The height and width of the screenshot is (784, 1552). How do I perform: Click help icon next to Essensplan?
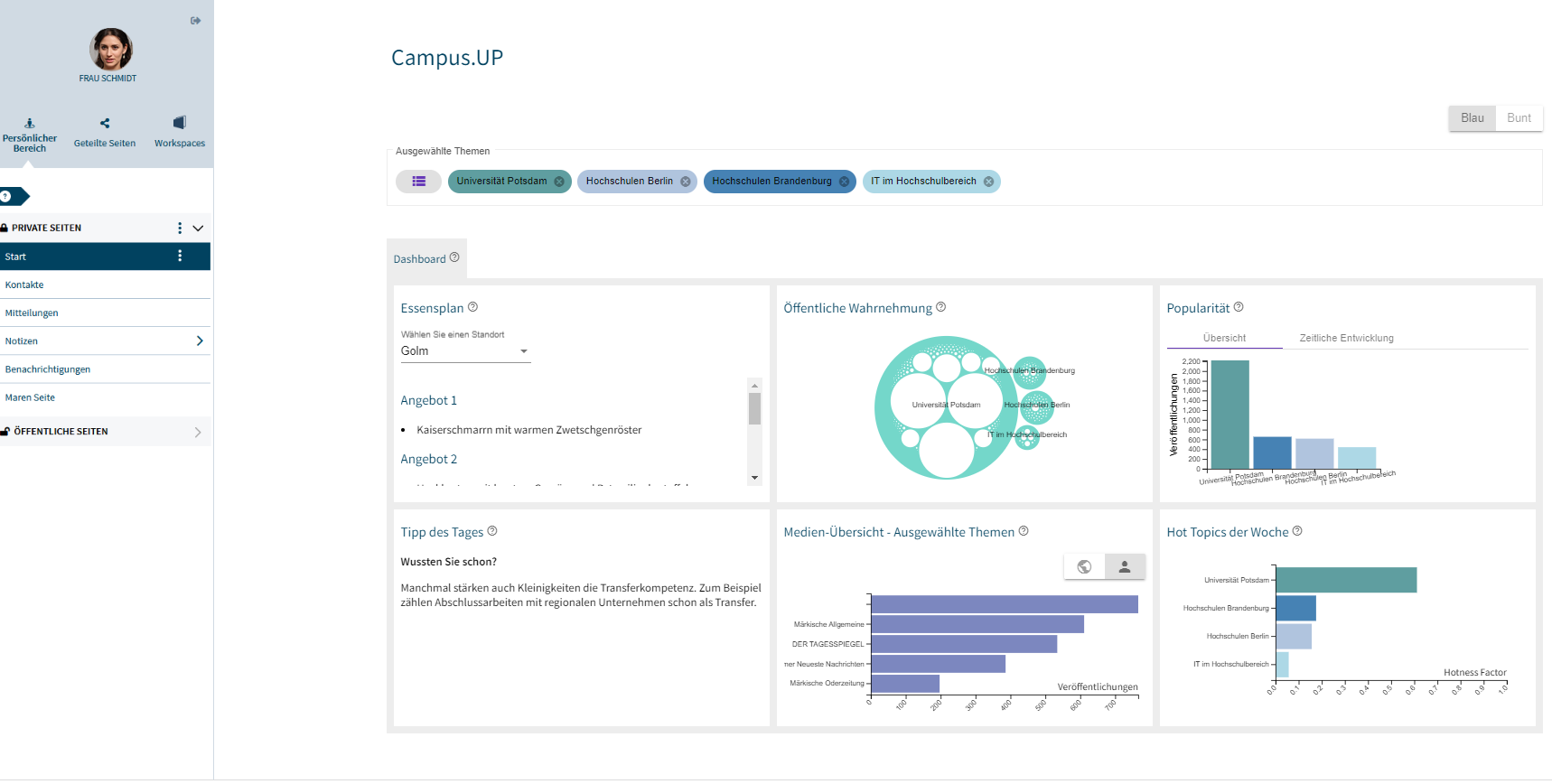click(x=472, y=307)
